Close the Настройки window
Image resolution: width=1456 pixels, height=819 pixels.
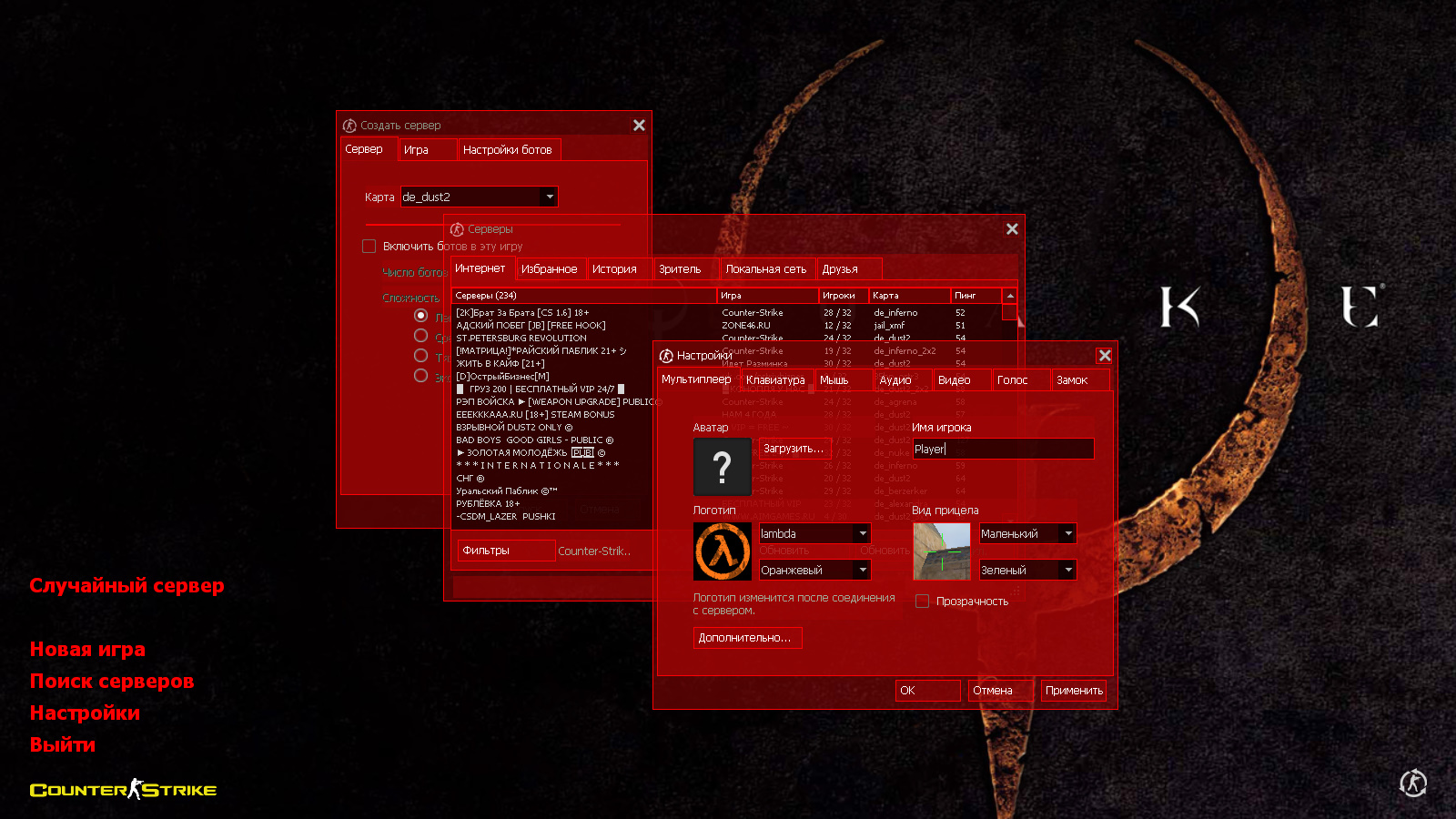pos(1104,356)
